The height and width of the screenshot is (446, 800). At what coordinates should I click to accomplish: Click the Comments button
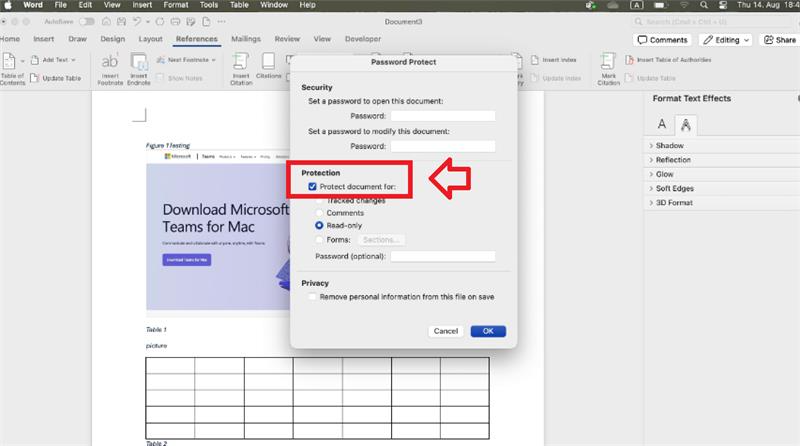(x=662, y=40)
